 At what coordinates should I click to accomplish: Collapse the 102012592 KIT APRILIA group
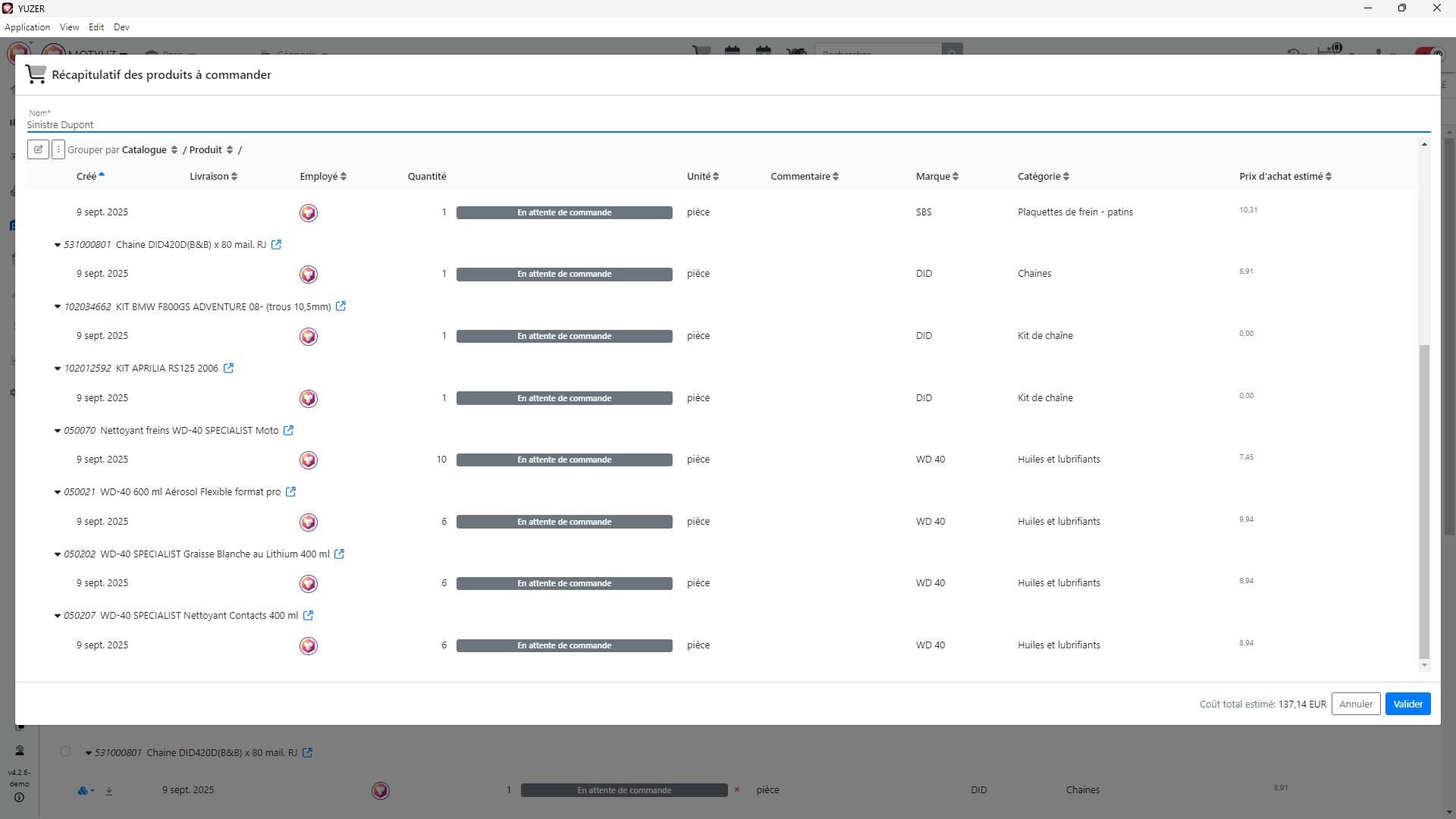[57, 369]
